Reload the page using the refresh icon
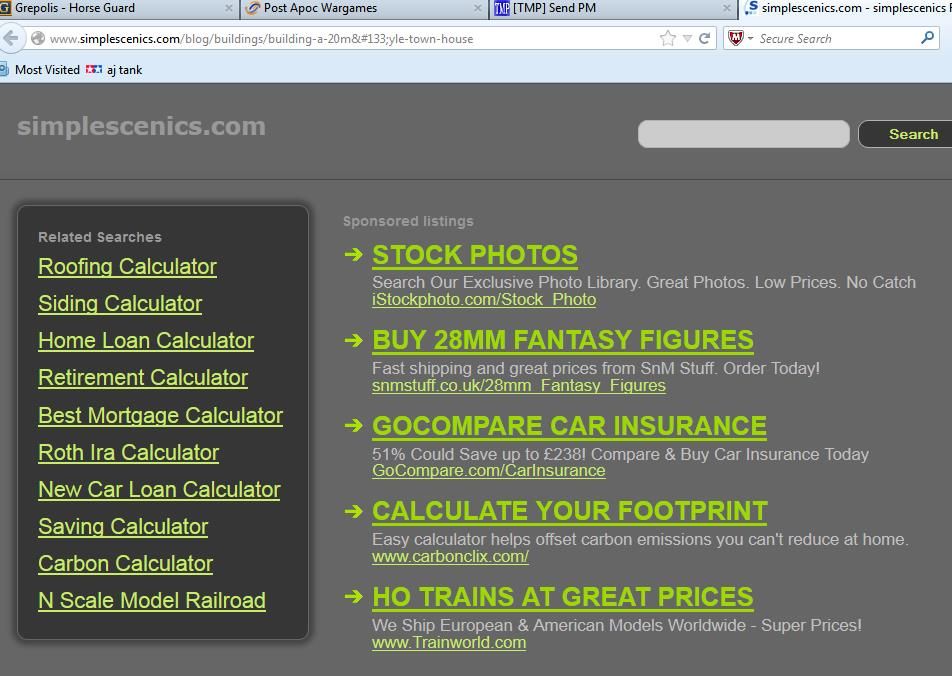 (704, 38)
